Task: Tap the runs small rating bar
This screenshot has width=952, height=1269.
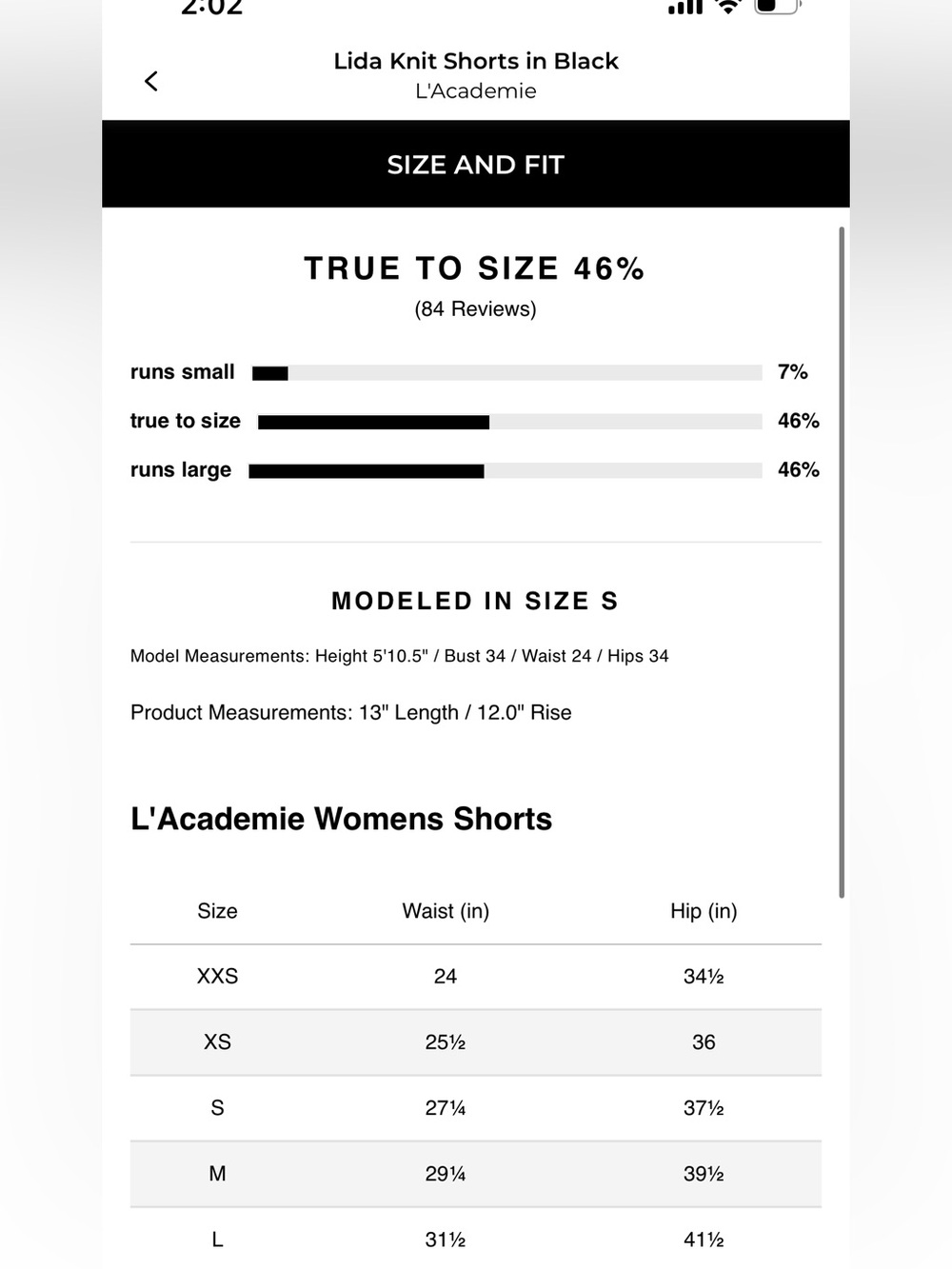Action: pyautogui.click(x=507, y=372)
